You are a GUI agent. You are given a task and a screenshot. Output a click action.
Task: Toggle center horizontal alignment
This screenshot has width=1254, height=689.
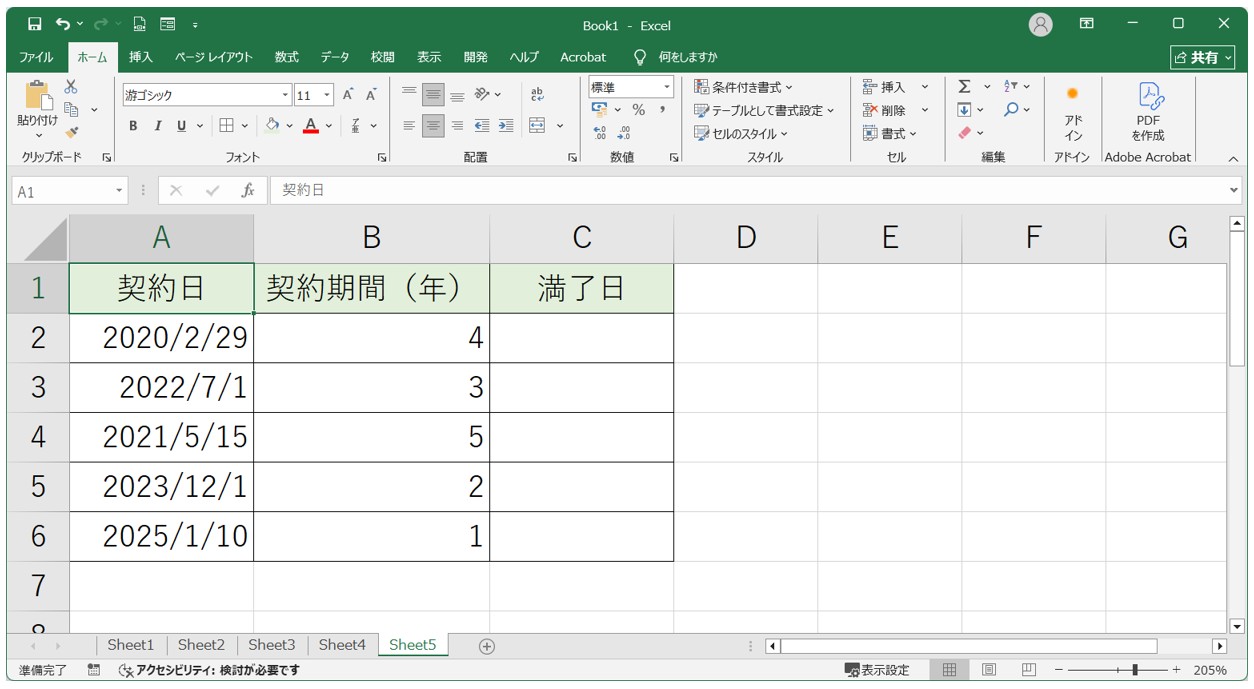point(433,126)
